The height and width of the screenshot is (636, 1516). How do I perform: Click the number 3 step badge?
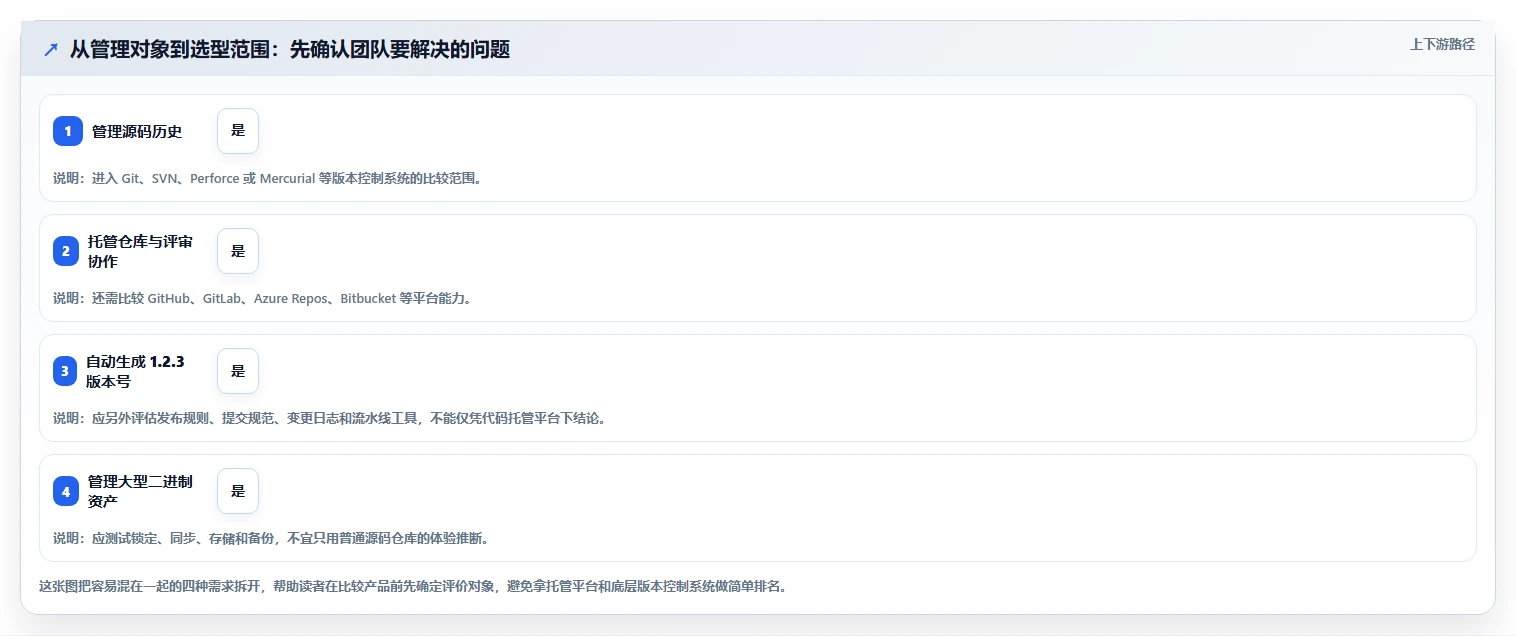tap(65, 371)
